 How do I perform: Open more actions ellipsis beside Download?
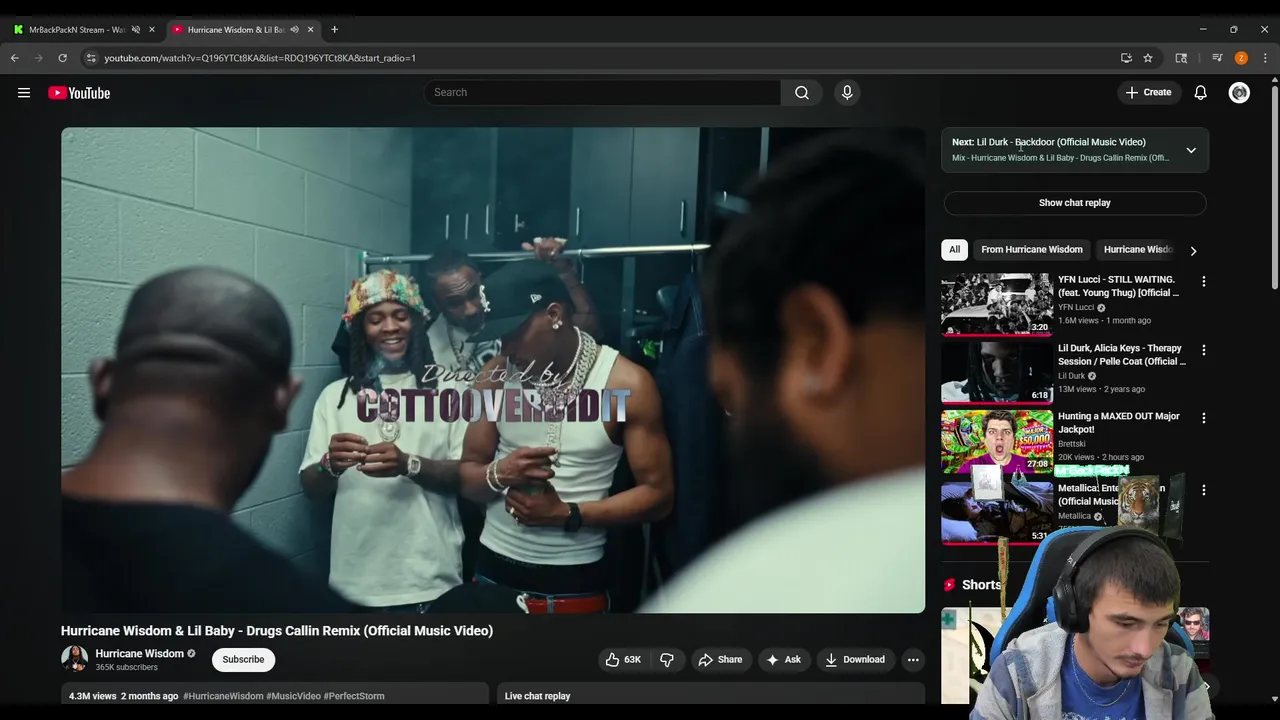912,660
